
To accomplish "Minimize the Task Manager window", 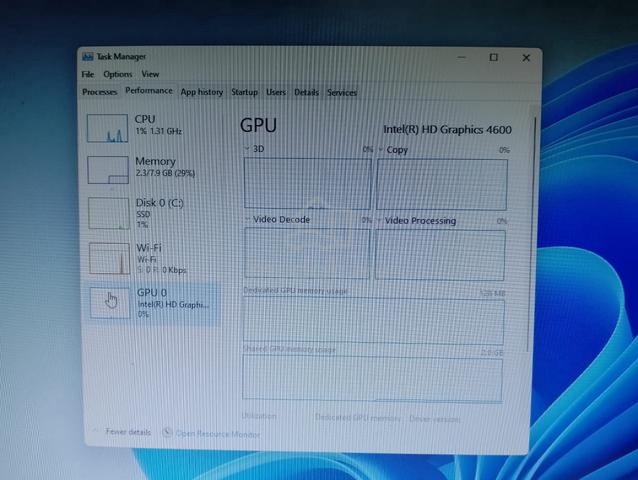I will (461, 57).
